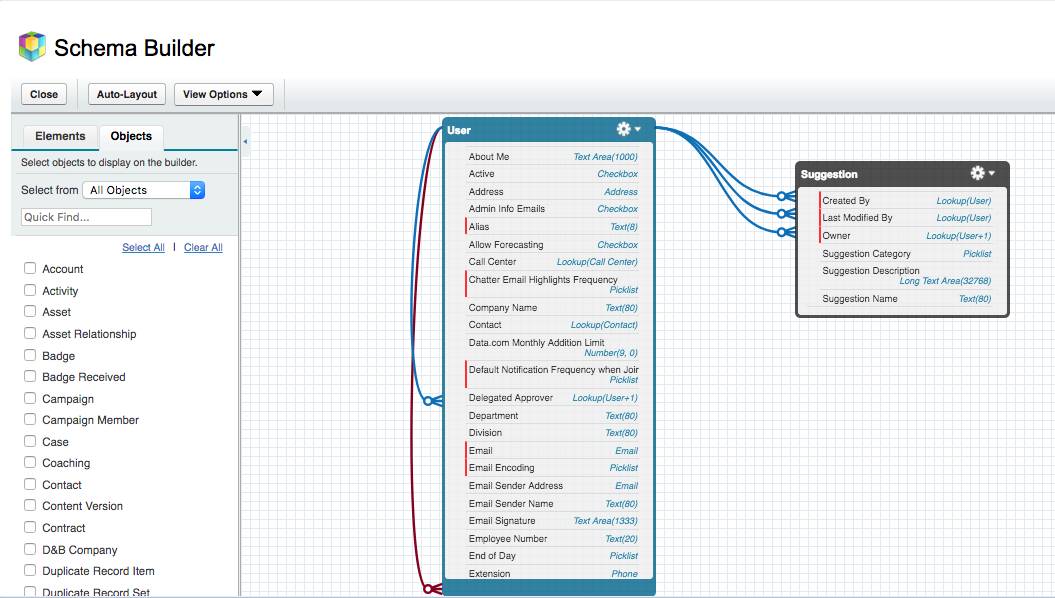Select the About Me field in User
The width and height of the screenshot is (1055, 598).
(x=552, y=157)
